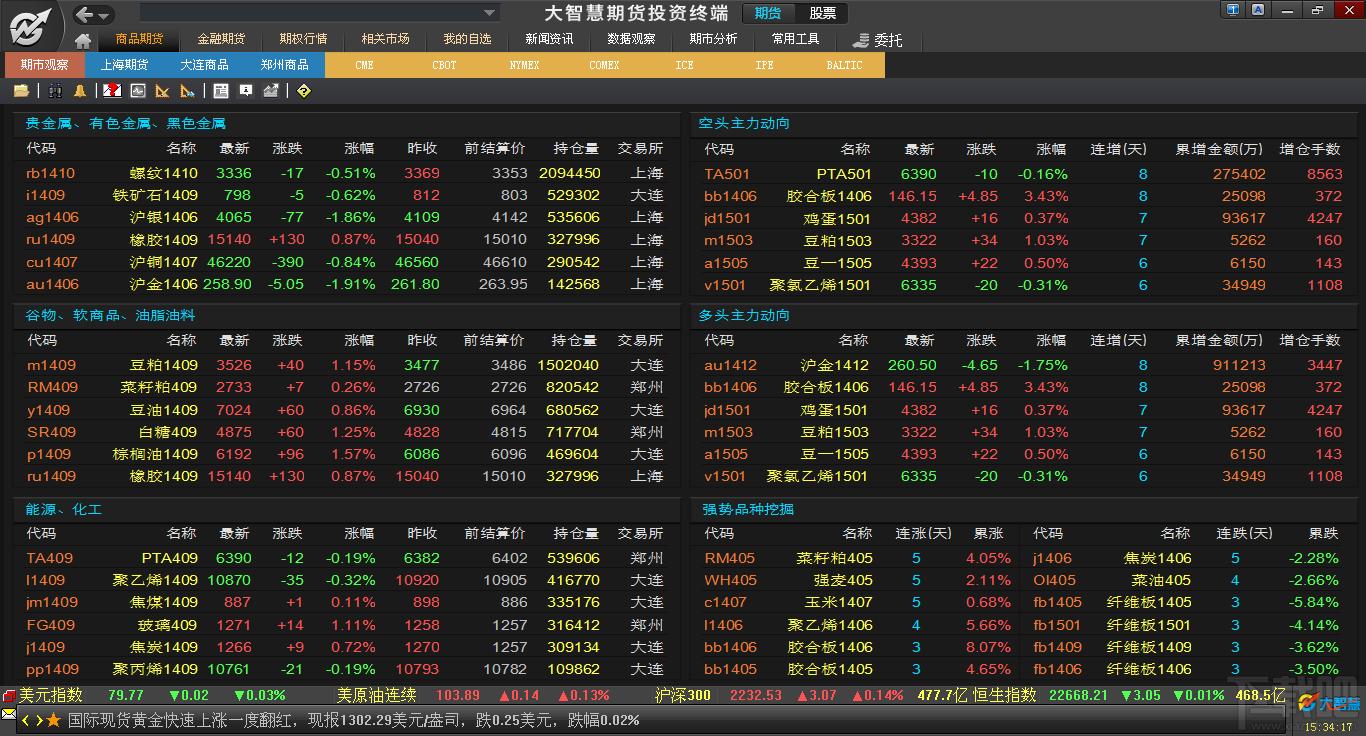Screen dimensions: 1366x736
Task: Click the blue-and-orange triangle ruler icon
Action: click(187, 91)
